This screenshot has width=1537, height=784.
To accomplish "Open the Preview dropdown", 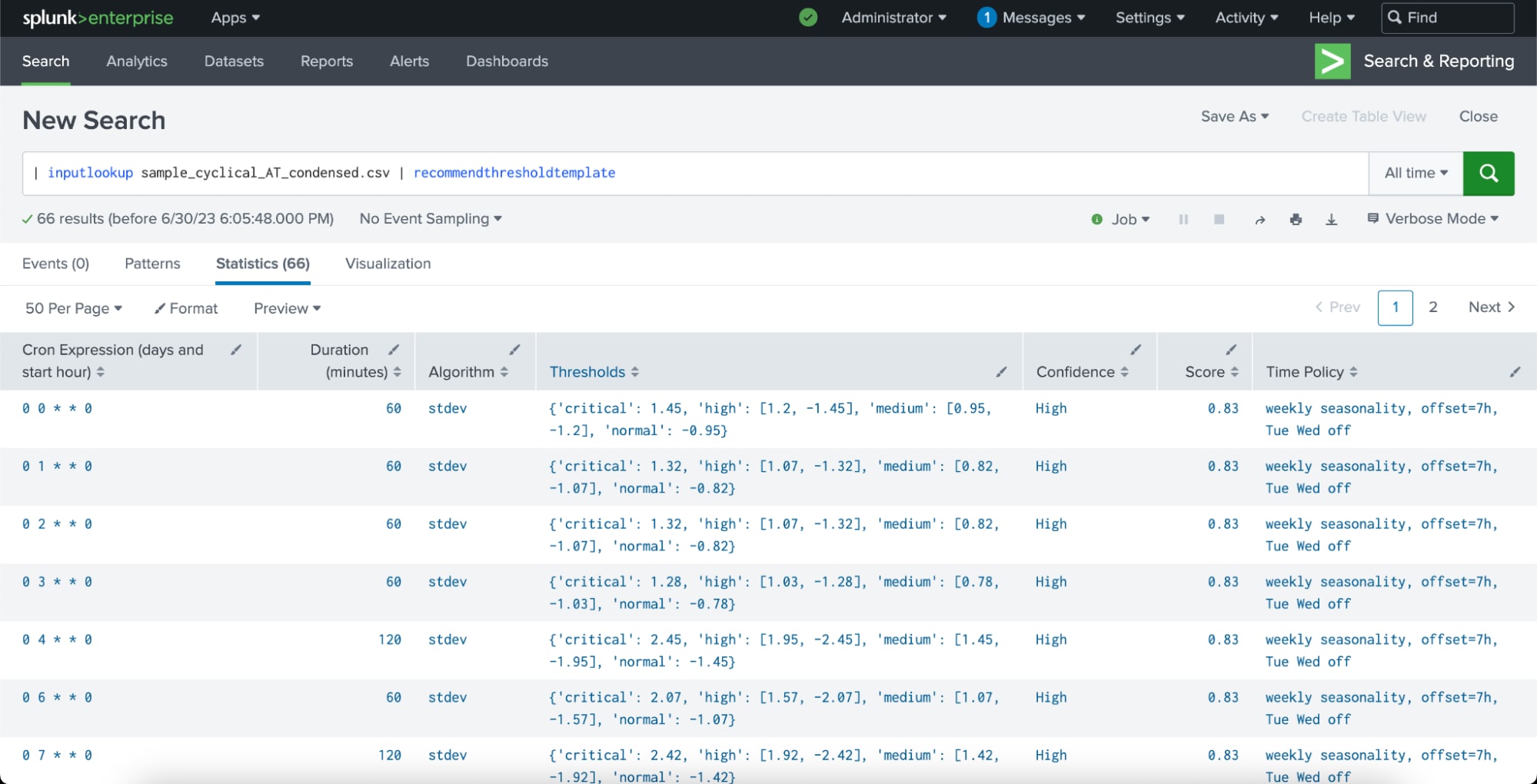I will [287, 308].
